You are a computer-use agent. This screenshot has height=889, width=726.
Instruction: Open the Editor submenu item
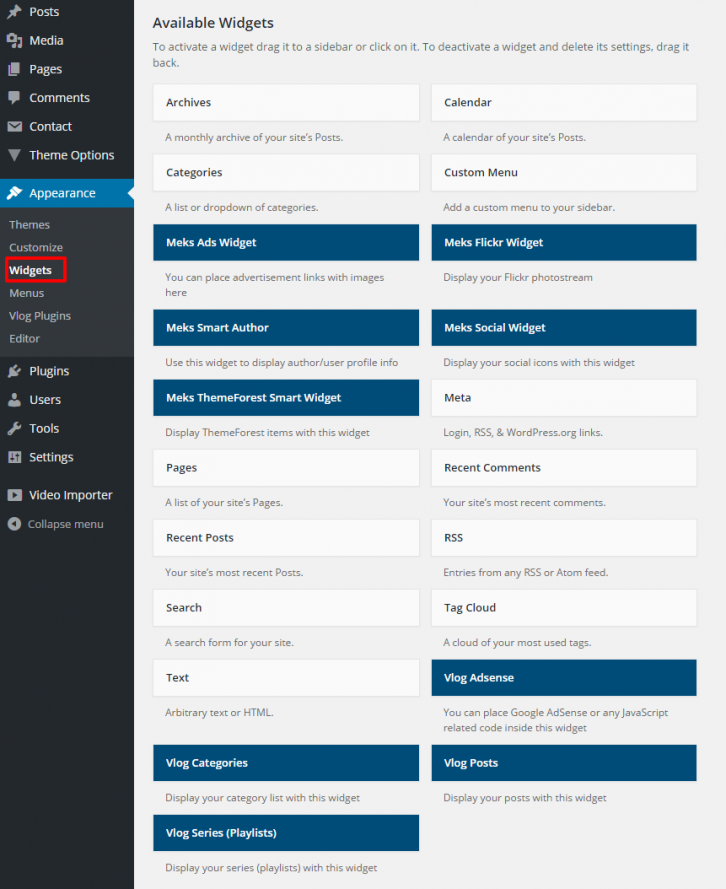point(29,338)
